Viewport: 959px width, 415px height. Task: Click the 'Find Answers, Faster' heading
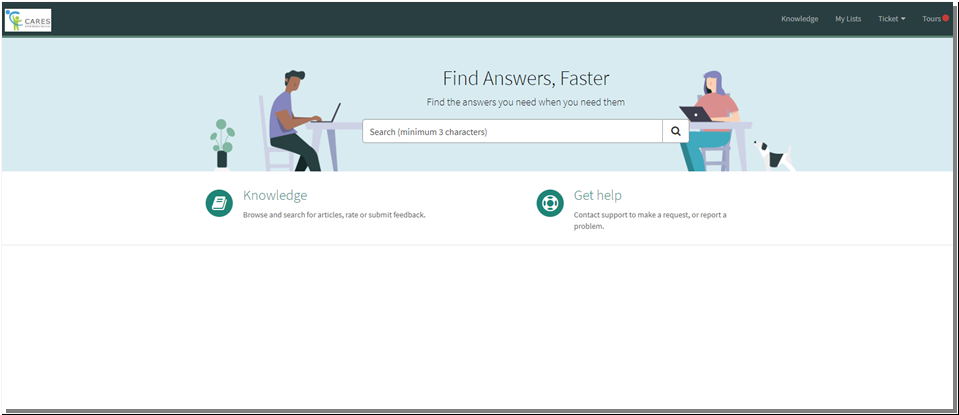[x=525, y=79]
